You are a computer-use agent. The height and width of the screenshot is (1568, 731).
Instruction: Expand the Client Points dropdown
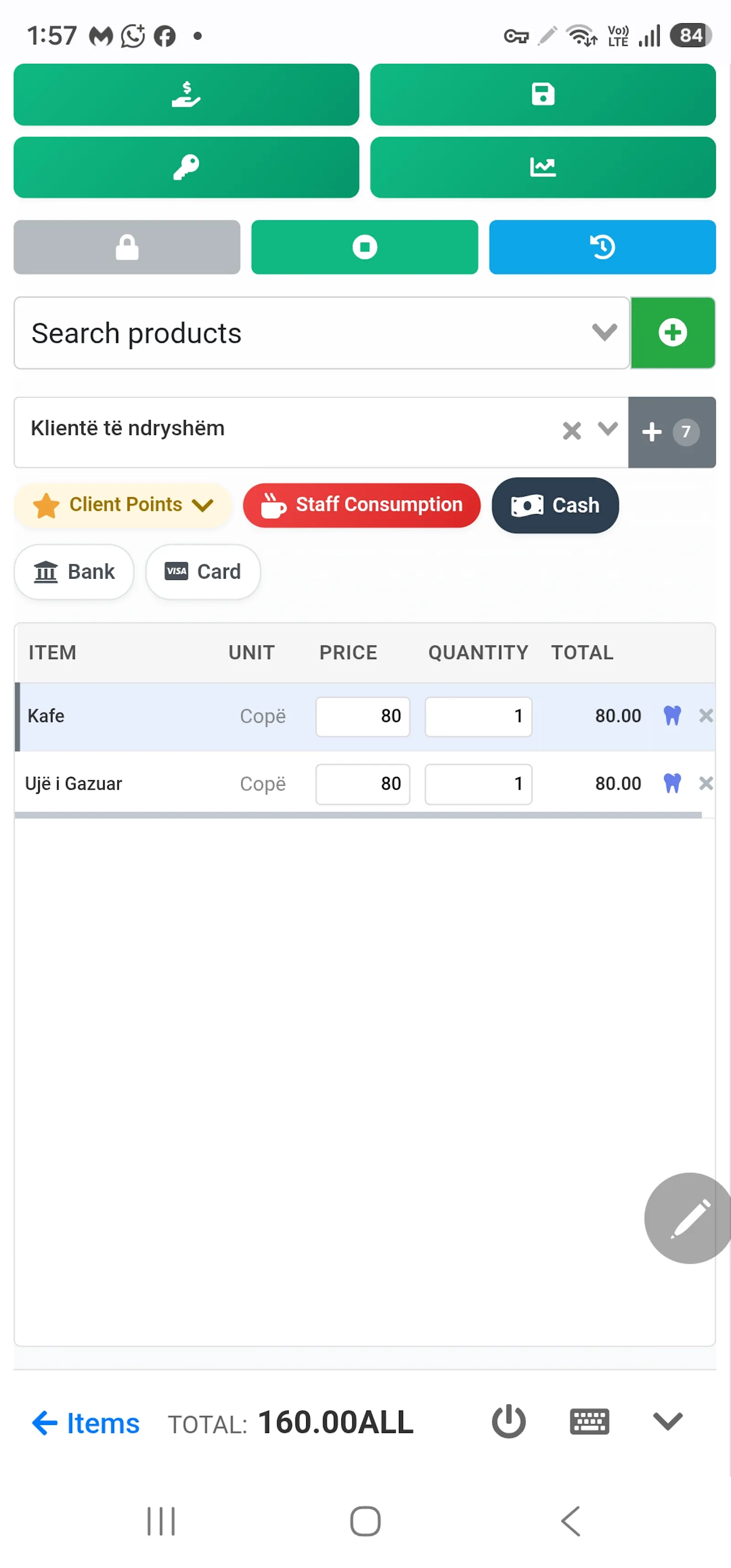pyautogui.click(x=123, y=505)
